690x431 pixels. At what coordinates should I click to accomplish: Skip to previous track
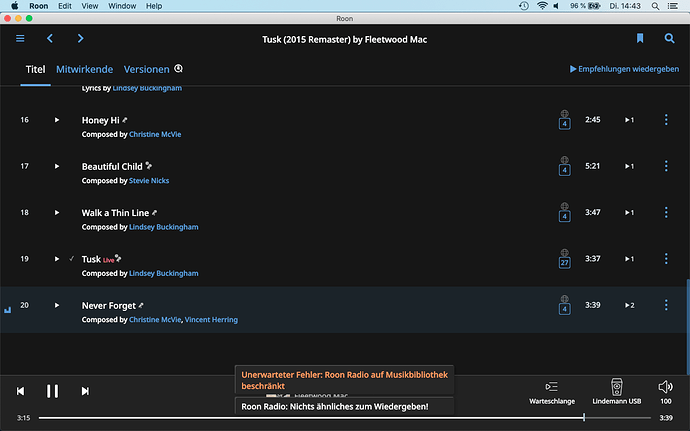pyautogui.click(x=20, y=391)
